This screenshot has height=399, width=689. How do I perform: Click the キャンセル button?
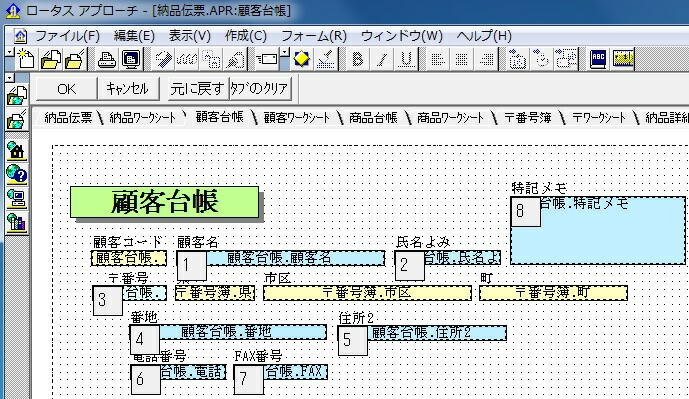(x=127, y=89)
